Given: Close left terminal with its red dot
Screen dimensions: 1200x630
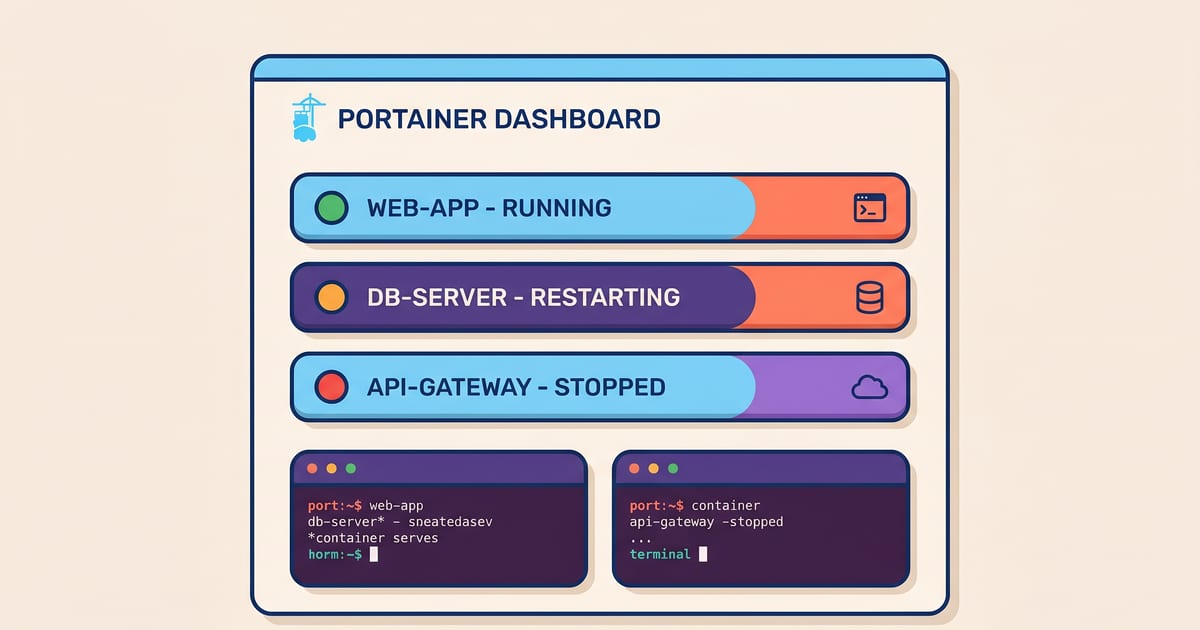Looking at the screenshot, I should 312,468.
